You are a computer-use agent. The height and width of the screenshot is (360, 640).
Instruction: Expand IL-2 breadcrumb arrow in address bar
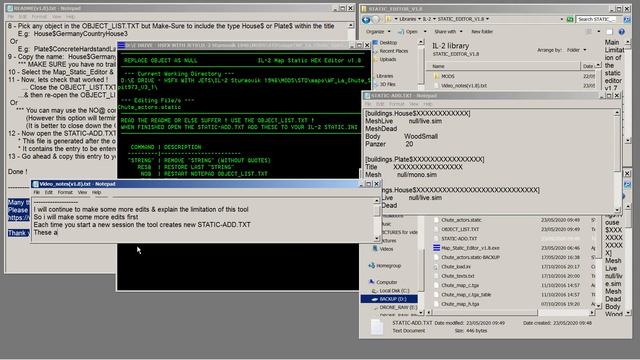434,19
